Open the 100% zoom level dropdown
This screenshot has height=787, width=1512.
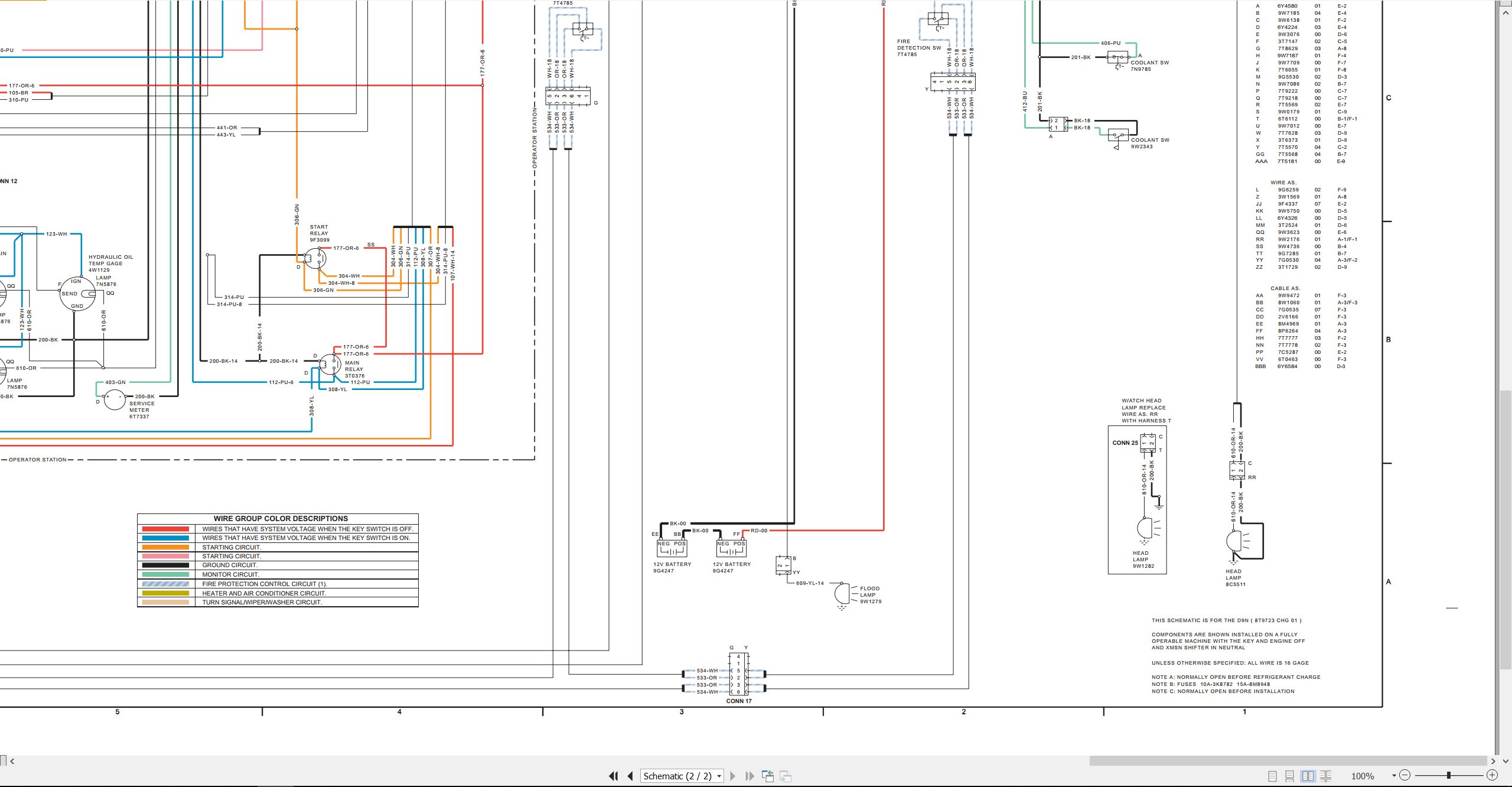pyautogui.click(x=1394, y=776)
